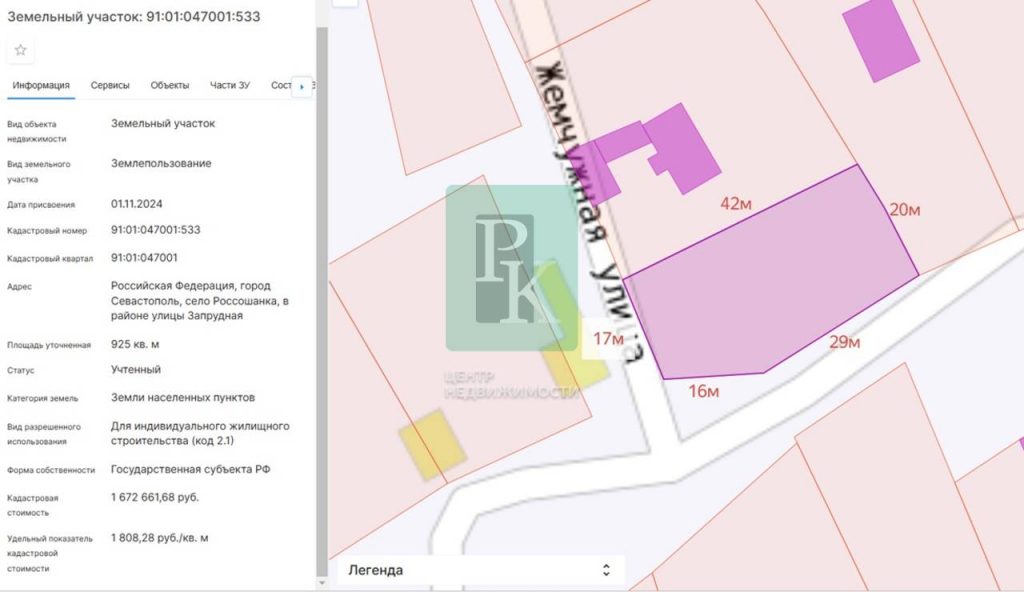Click the info panel vertical scrollbar
Screen dimensions: 1024x592
coord(321,300)
